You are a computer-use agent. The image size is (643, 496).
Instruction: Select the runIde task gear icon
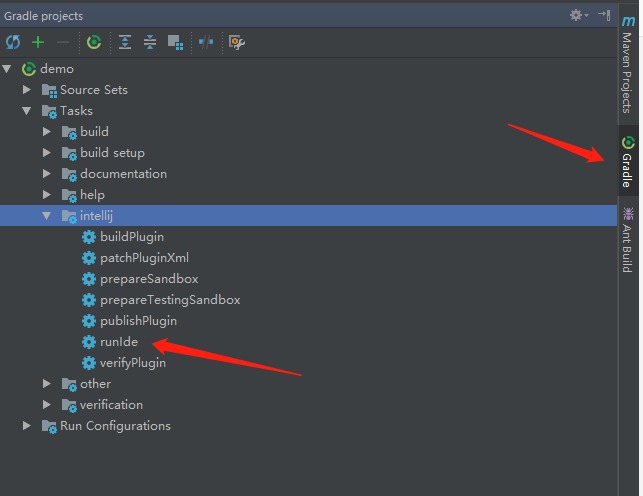[x=89, y=342]
